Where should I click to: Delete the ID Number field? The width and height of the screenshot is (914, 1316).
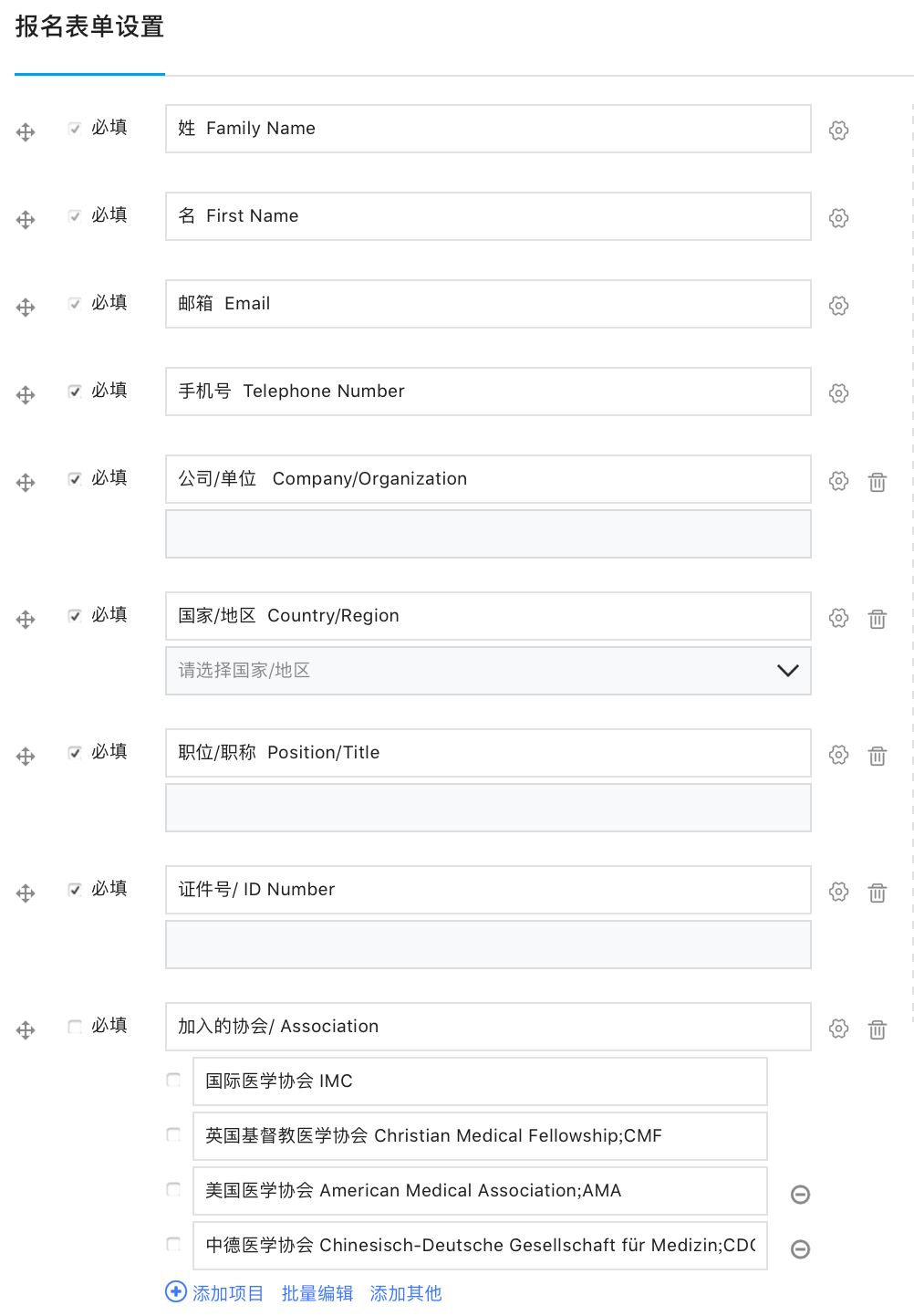tap(877, 893)
